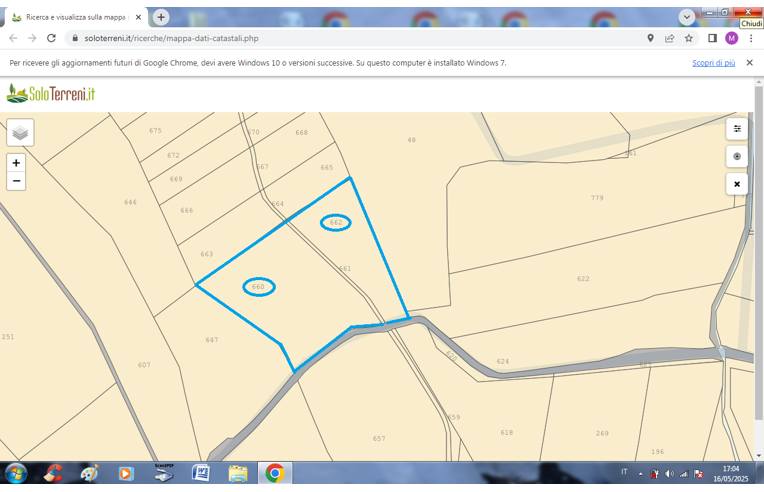Open map filter settings icon

click(737, 129)
